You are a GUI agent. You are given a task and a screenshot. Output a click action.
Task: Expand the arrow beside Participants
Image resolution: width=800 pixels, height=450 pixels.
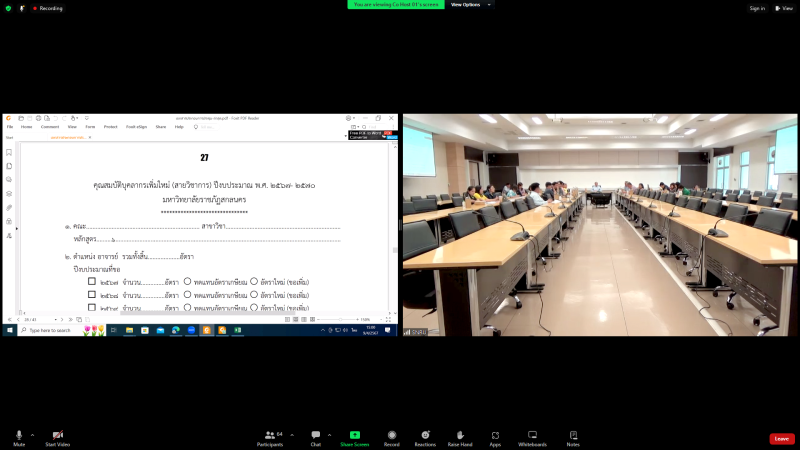click(291, 435)
